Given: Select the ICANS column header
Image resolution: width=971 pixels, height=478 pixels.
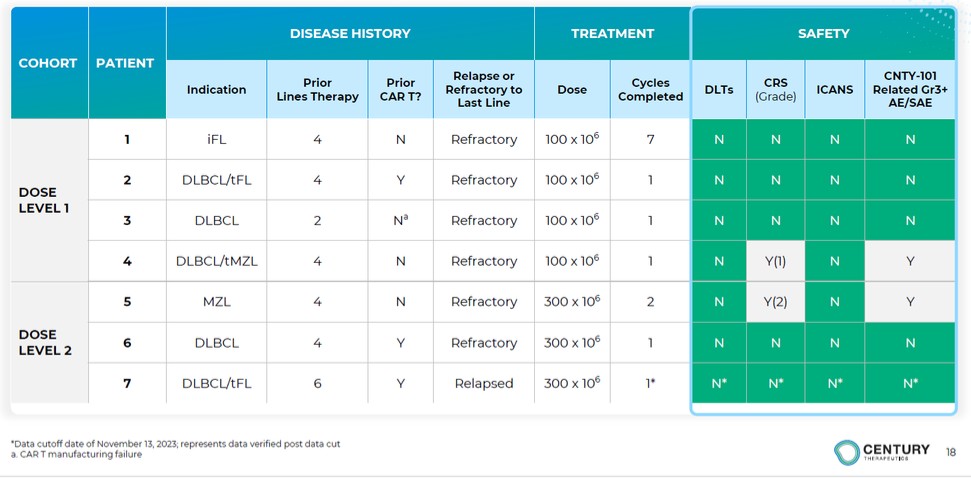Looking at the screenshot, I should pyautogui.click(x=834, y=89).
